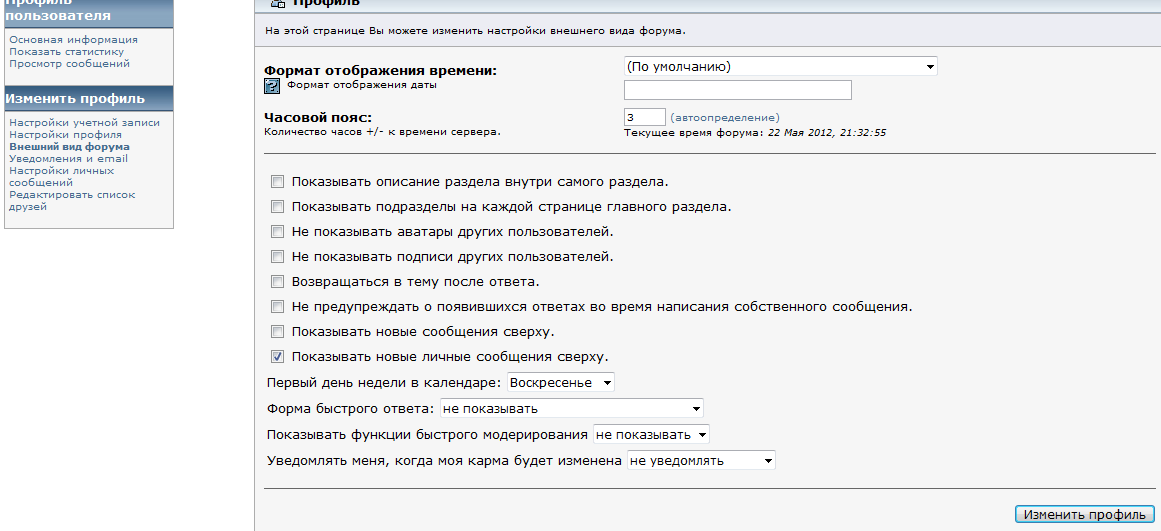The height and width of the screenshot is (531, 1161).
Task: Click the custom date format text field
Action: tap(737, 90)
